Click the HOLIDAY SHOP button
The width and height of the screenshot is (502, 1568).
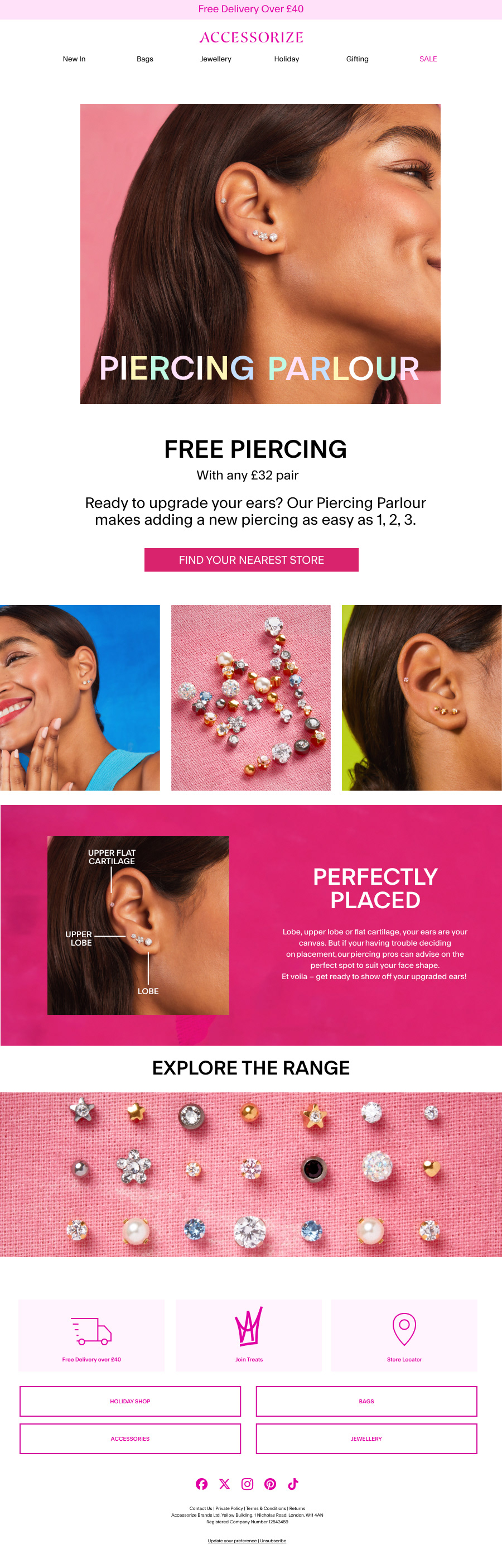pos(130,1401)
